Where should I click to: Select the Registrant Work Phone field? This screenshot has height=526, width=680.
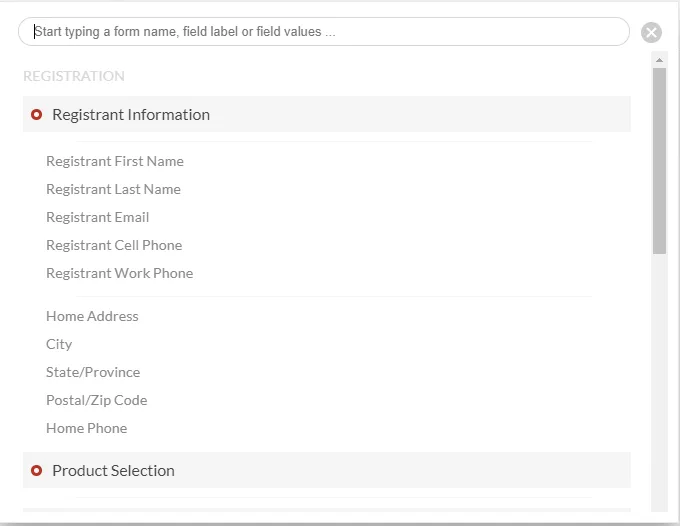click(x=120, y=273)
